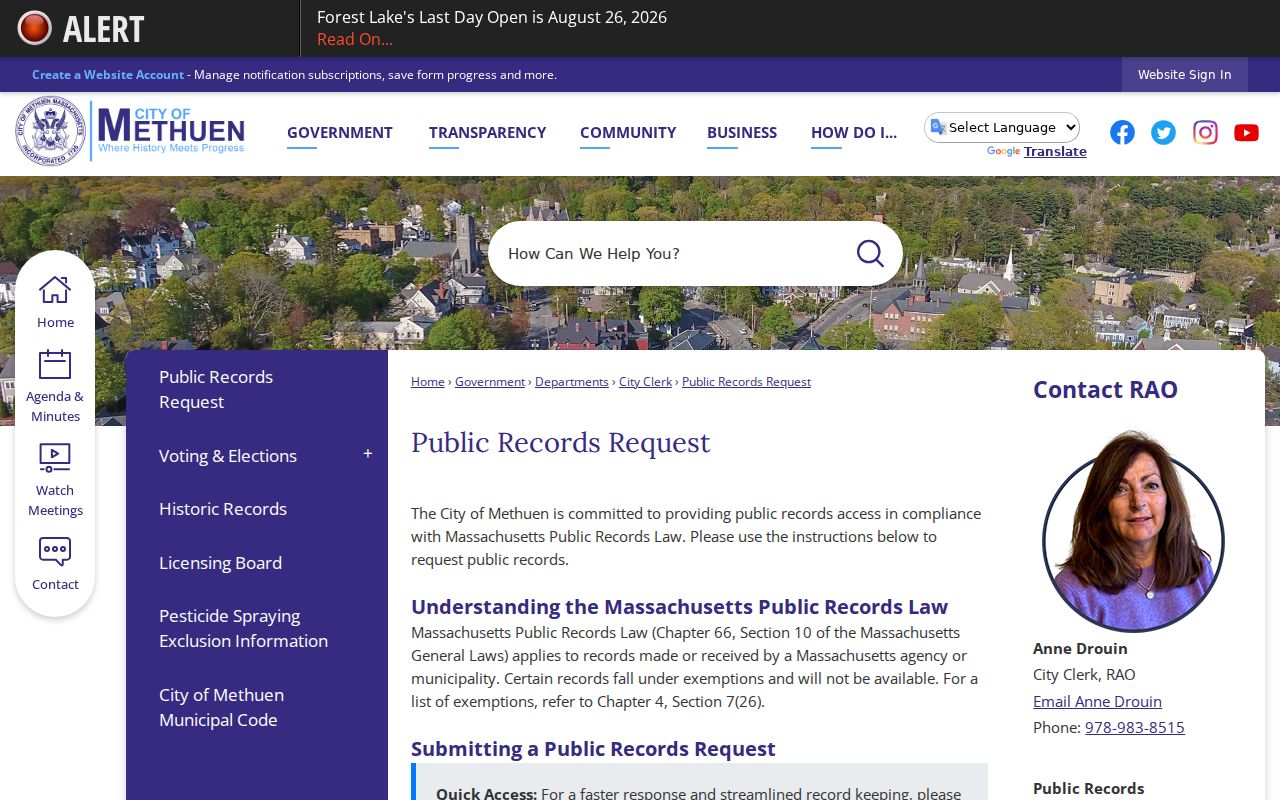Open Methuen's Twitter page icon

(x=1163, y=132)
